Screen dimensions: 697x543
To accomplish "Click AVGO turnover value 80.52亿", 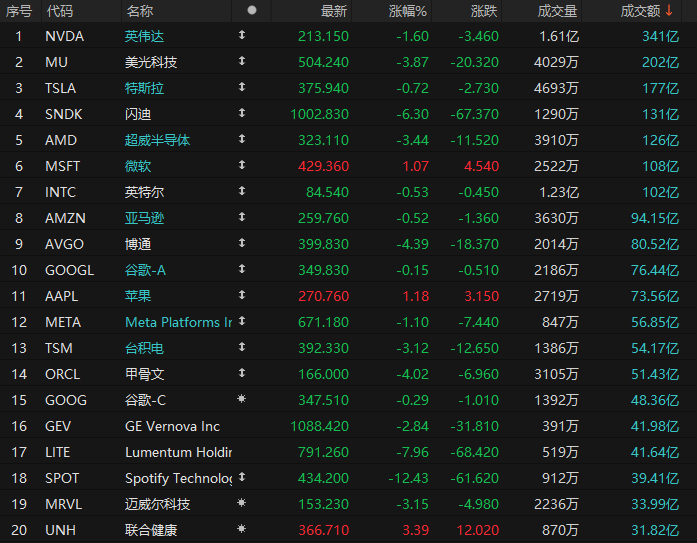I will [655, 244].
